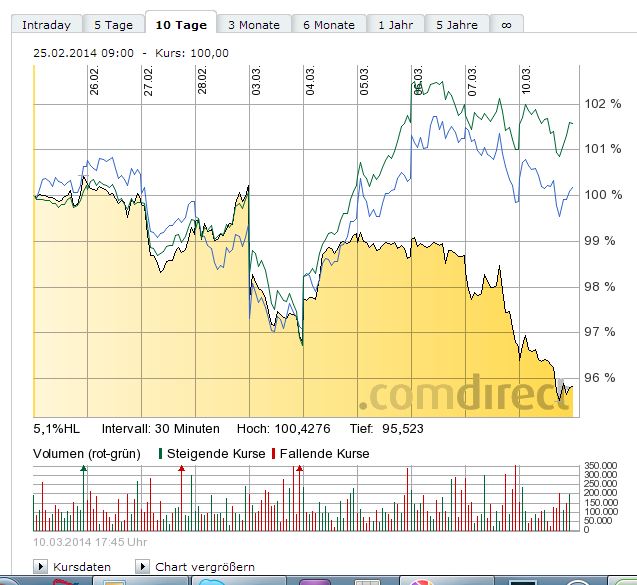Select the 5 Tage tab
Image resolution: width=637 pixels, height=585 pixels.
pos(112,25)
